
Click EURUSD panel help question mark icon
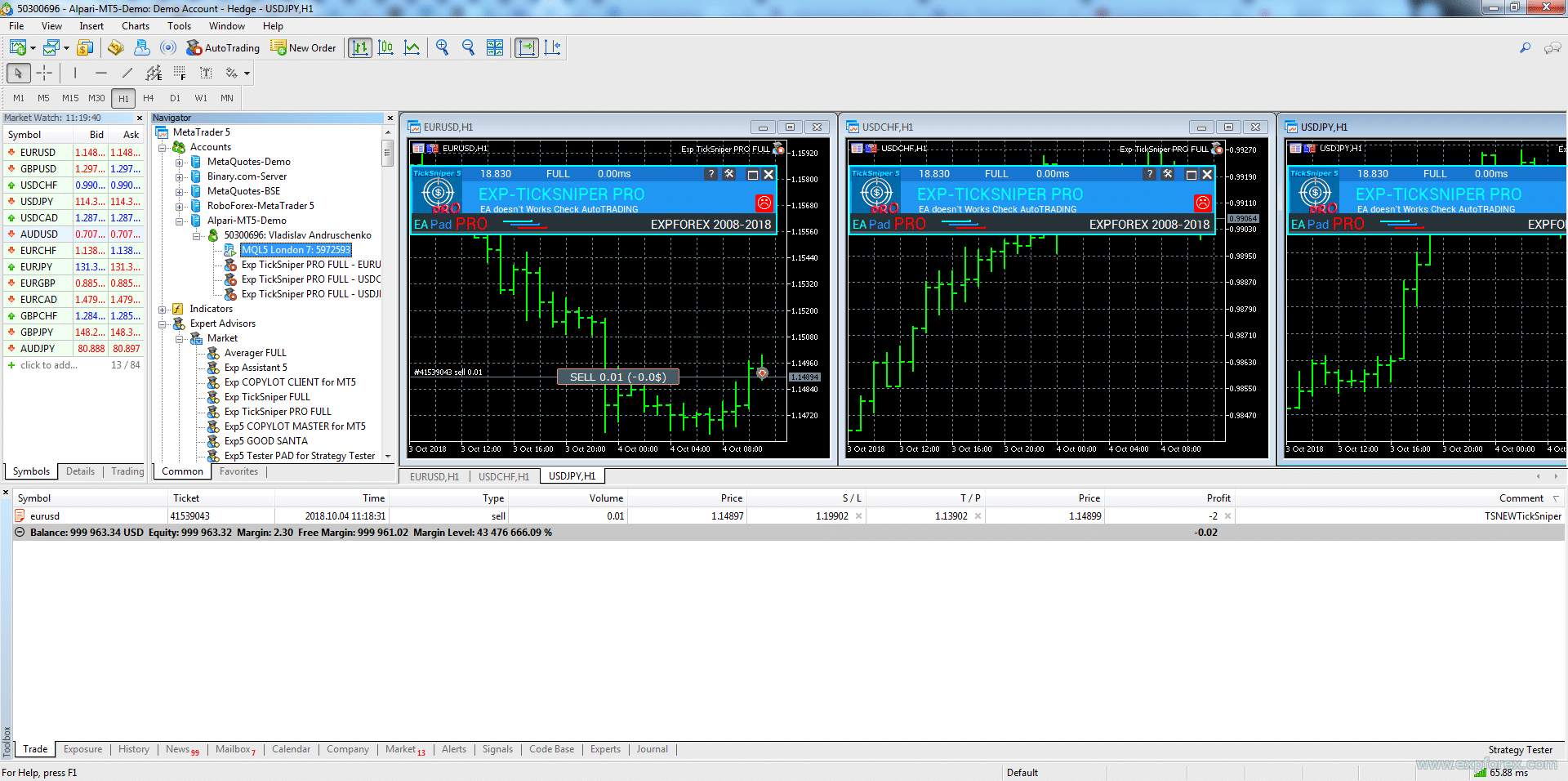[711, 174]
